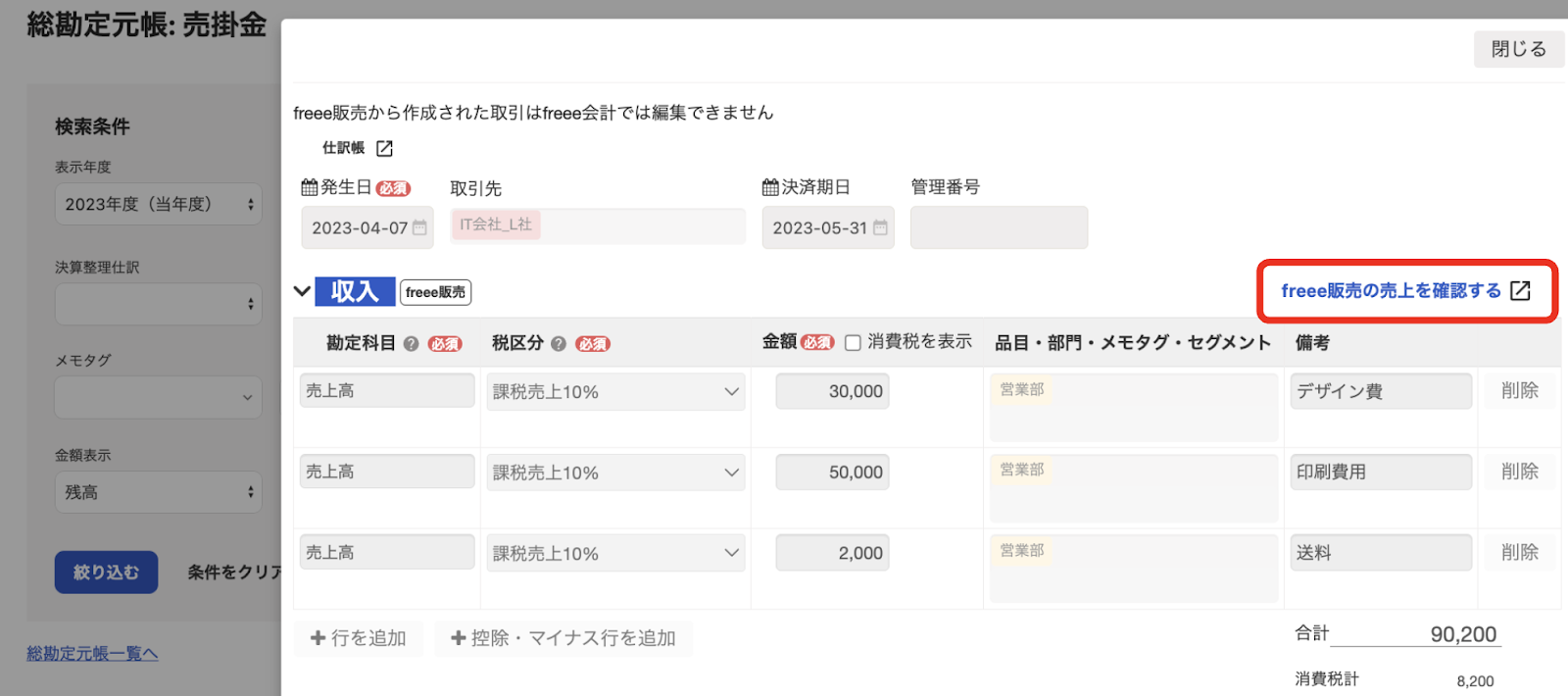Image resolution: width=1568 pixels, height=696 pixels.
Task: Click 削除 in the 送料 row
Action: (x=1519, y=552)
